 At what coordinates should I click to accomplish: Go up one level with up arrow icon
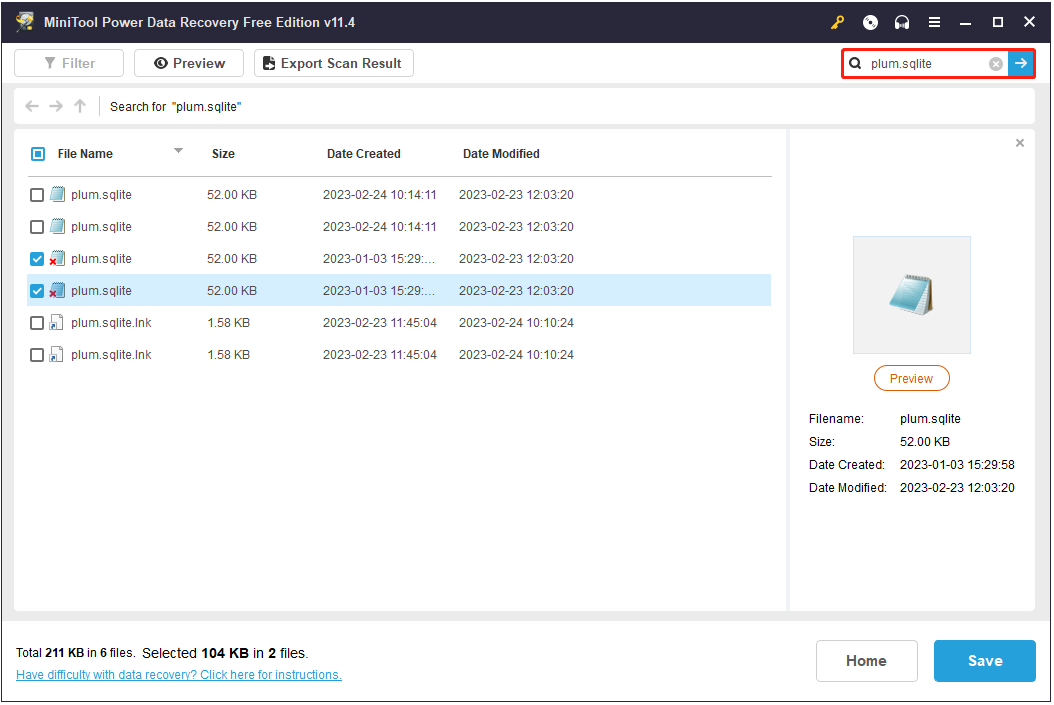[x=80, y=106]
